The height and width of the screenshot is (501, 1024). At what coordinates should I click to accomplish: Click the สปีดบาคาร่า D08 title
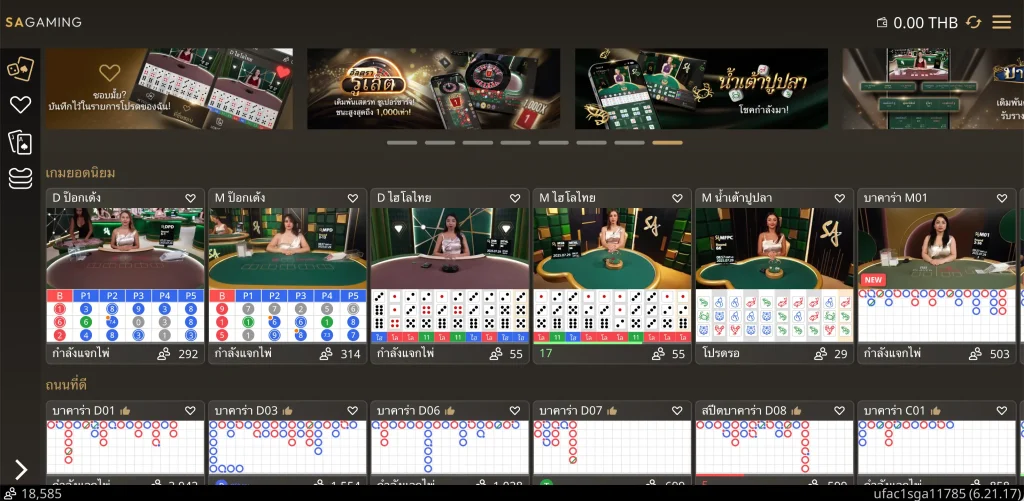[744, 411]
